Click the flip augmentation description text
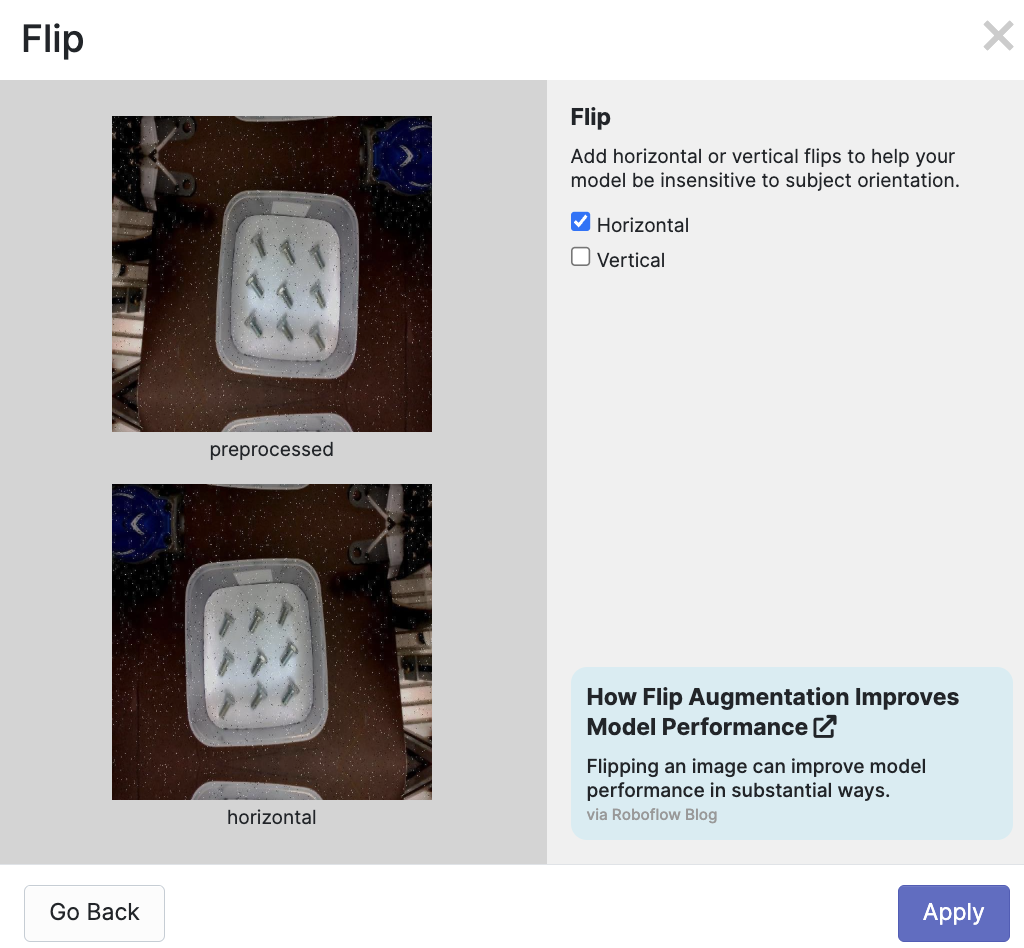Image resolution: width=1024 pixels, height=948 pixels. click(764, 168)
